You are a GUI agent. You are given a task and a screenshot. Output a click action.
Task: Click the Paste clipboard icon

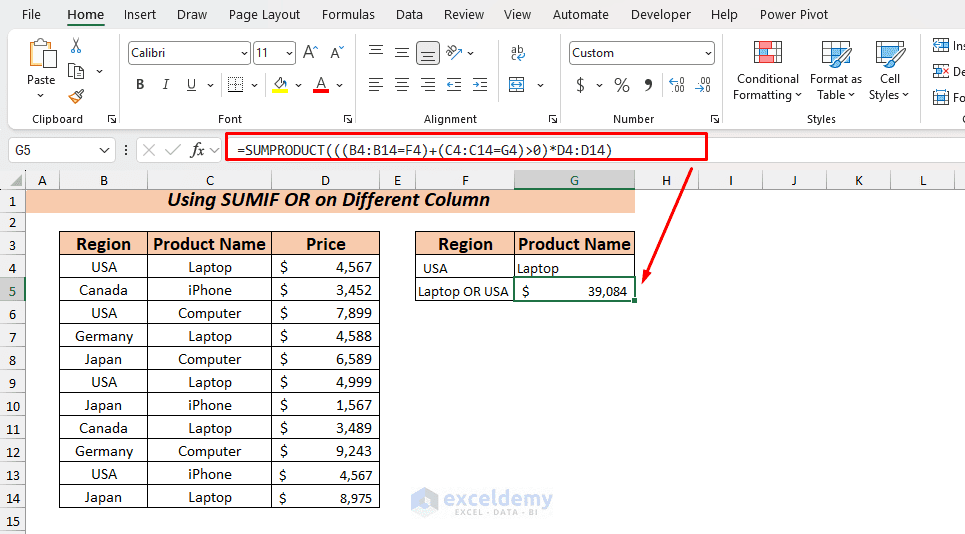pyautogui.click(x=42, y=54)
